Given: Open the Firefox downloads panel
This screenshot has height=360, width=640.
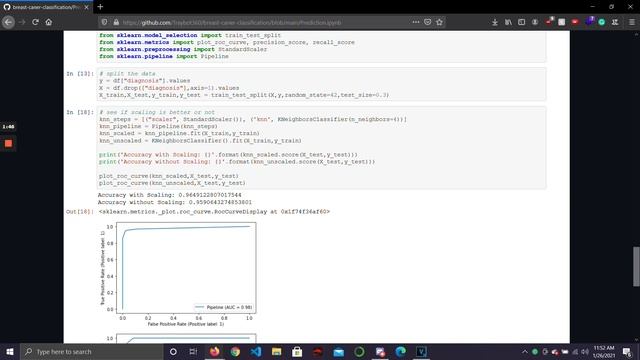Looking at the screenshot, I should click(x=495, y=22).
